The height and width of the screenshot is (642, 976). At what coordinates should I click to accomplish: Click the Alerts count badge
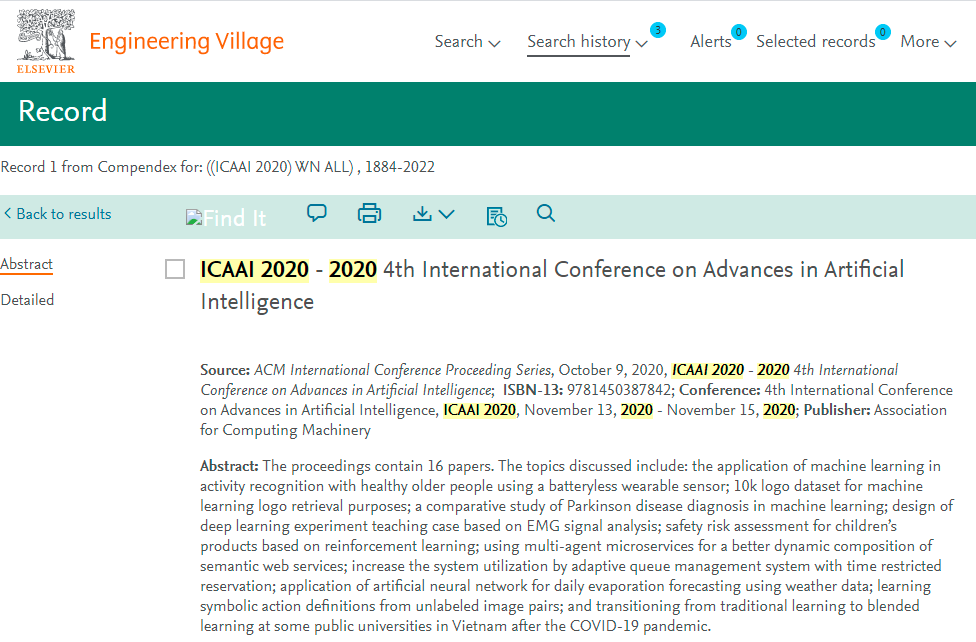pyautogui.click(x=738, y=32)
